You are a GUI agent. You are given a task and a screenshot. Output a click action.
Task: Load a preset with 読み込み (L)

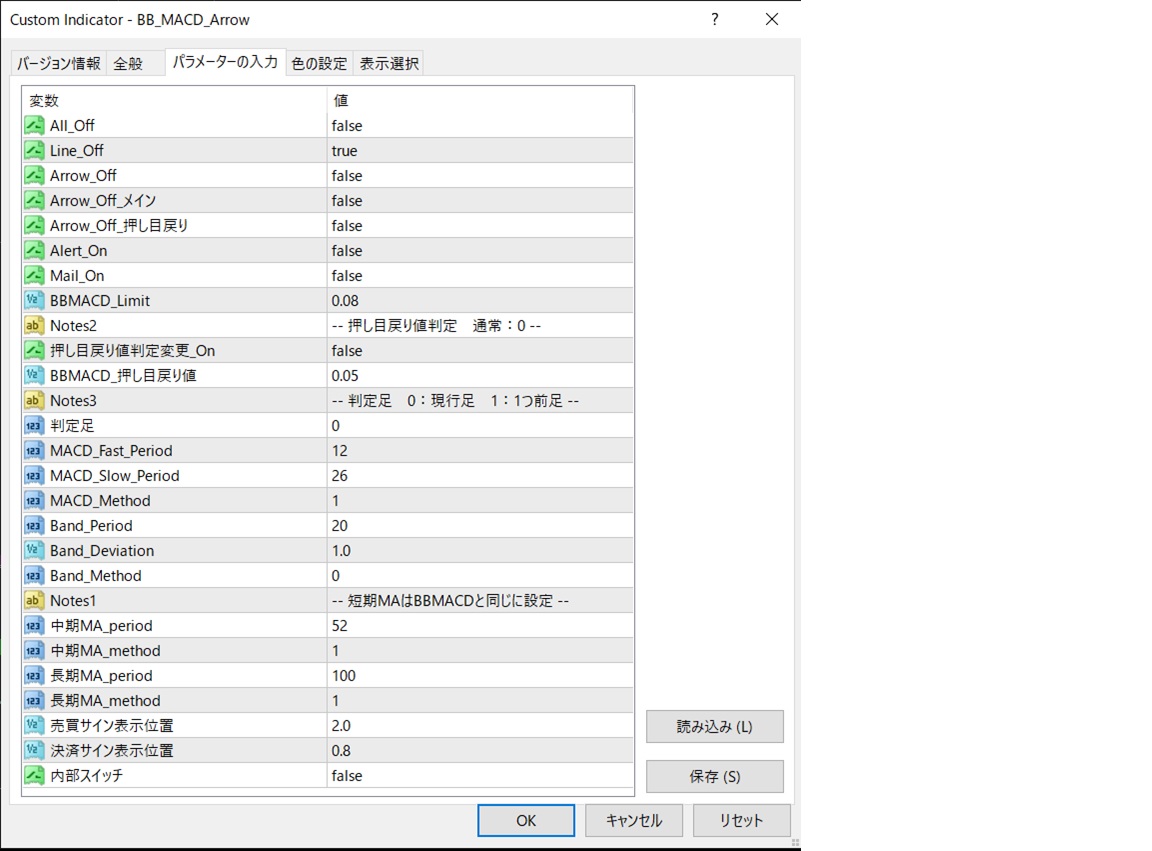coord(715,726)
